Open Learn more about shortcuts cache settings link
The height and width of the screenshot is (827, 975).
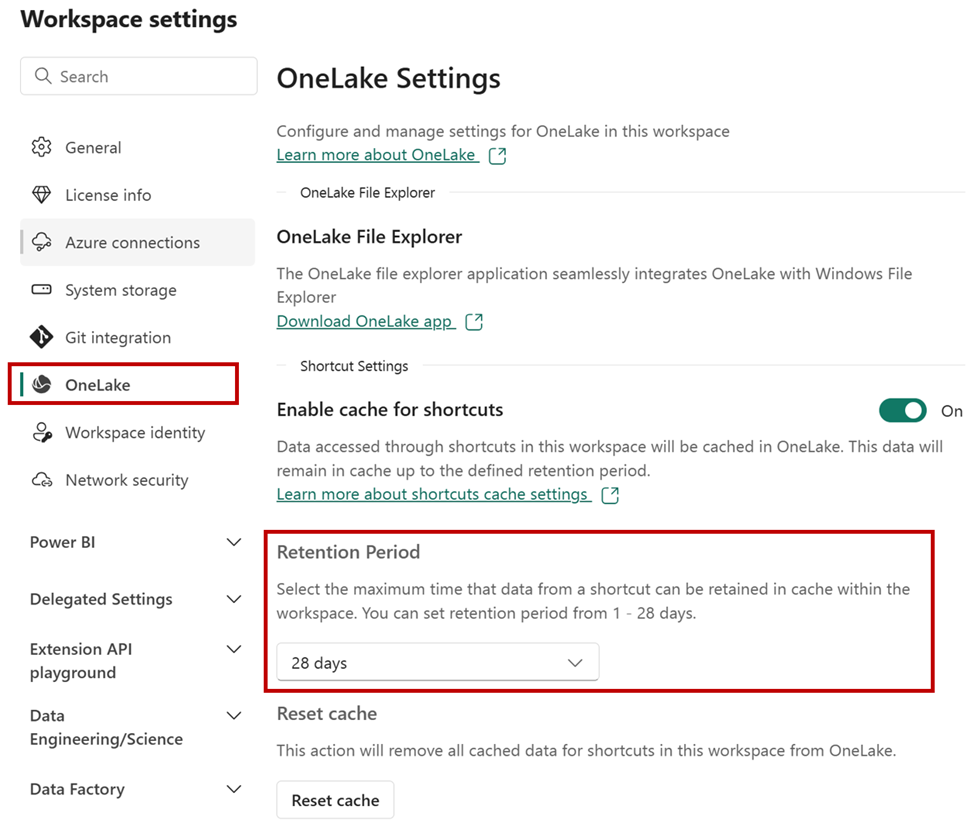pyautogui.click(x=433, y=494)
